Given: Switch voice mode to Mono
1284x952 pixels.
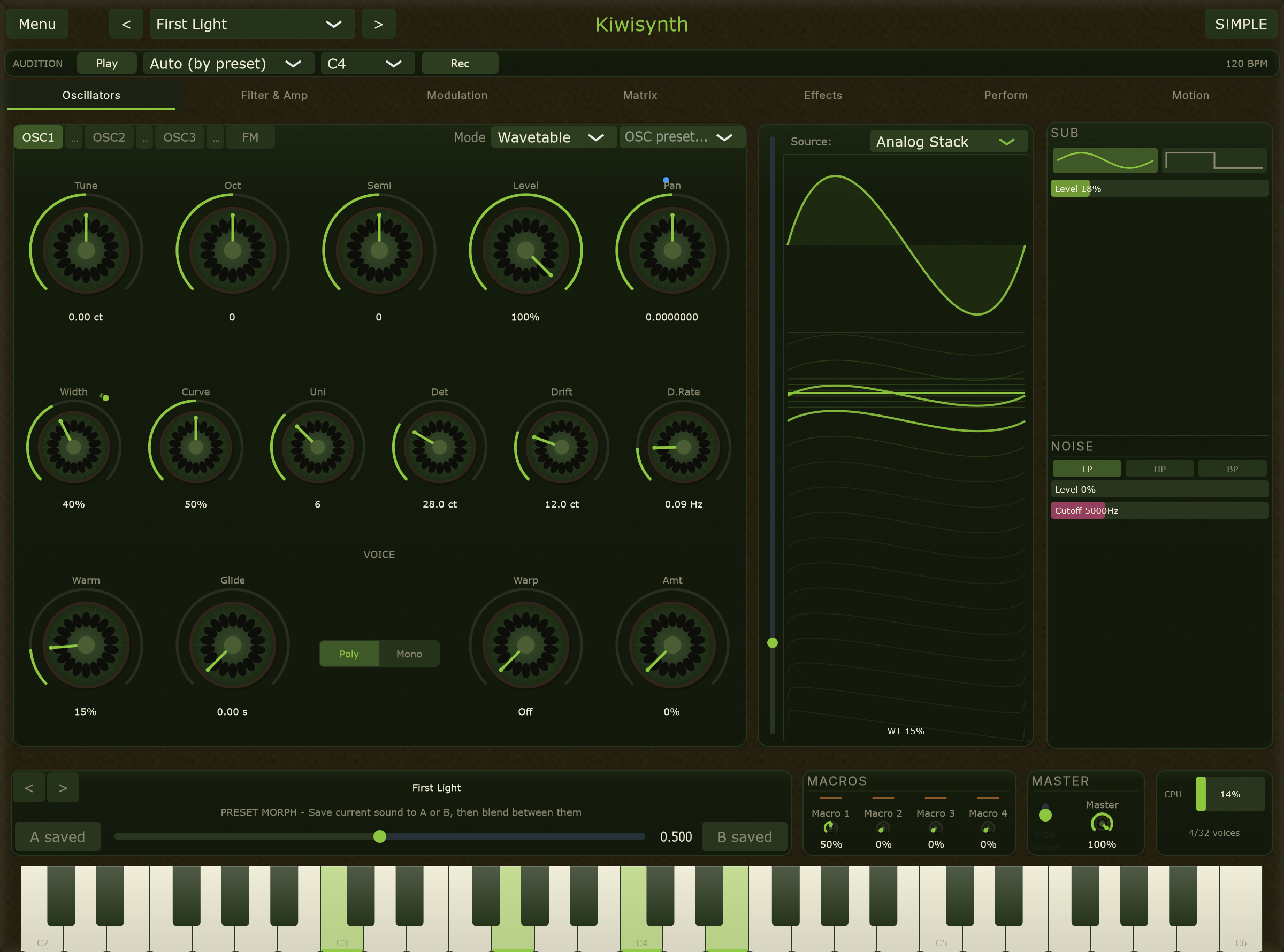Looking at the screenshot, I should tap(409, 654).
